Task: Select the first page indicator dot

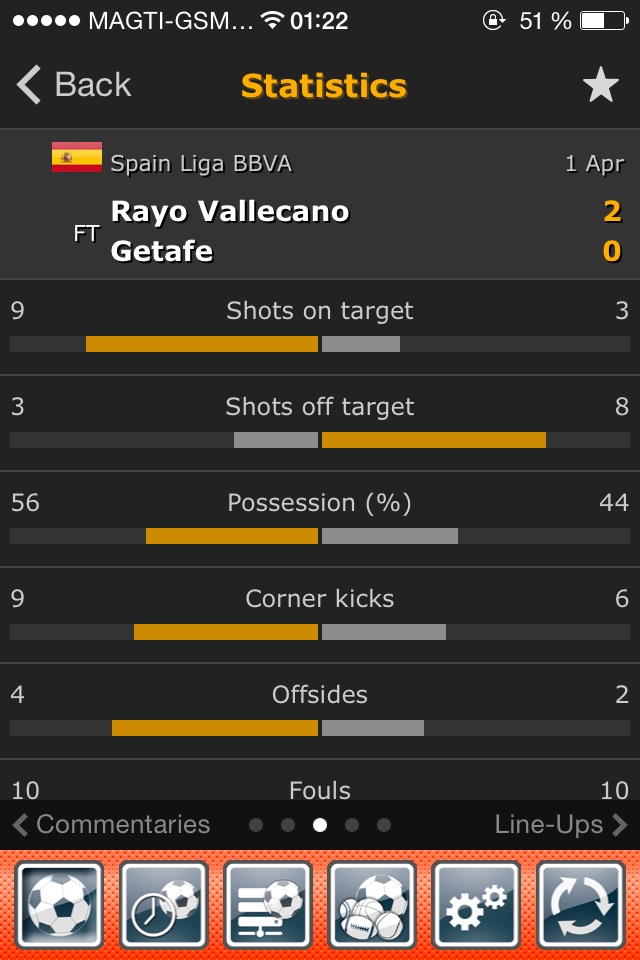Action: pos(256,825)
